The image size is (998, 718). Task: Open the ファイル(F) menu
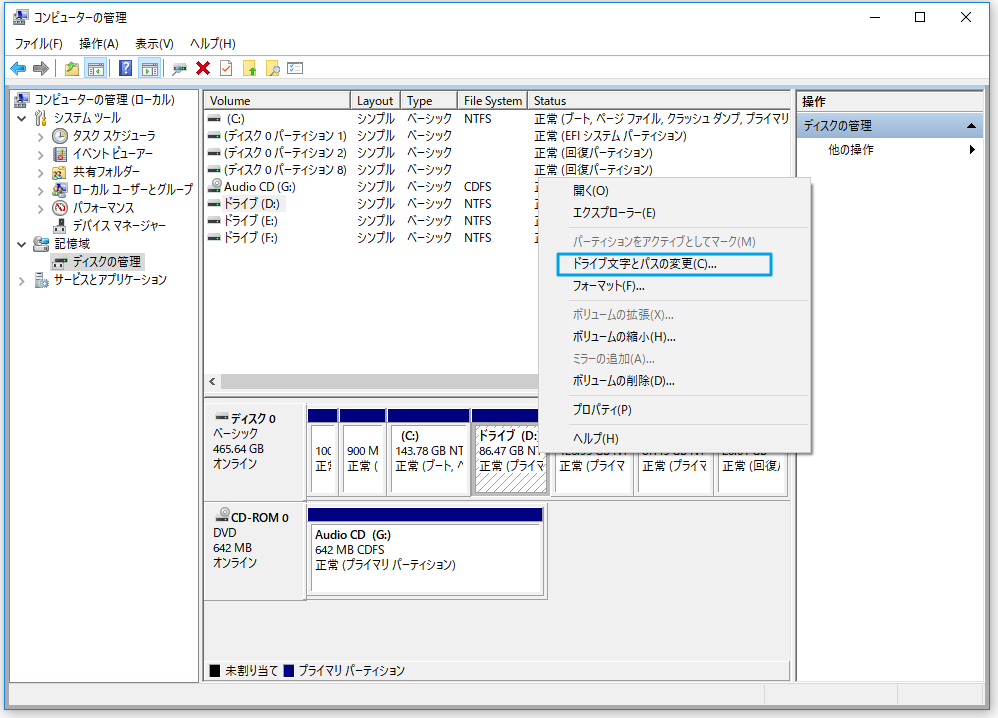coord(39,43)
